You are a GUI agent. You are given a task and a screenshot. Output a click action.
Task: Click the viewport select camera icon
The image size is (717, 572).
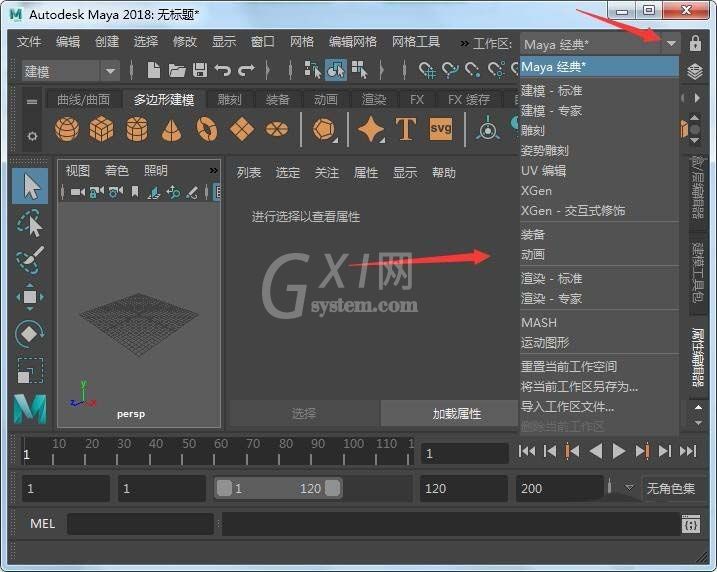click(x=77, y=192)
